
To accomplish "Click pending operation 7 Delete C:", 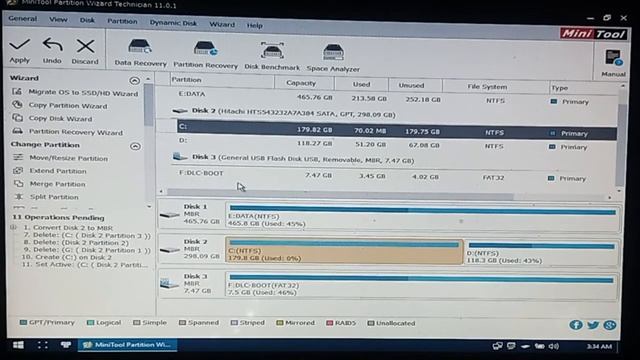I will 87,236.
